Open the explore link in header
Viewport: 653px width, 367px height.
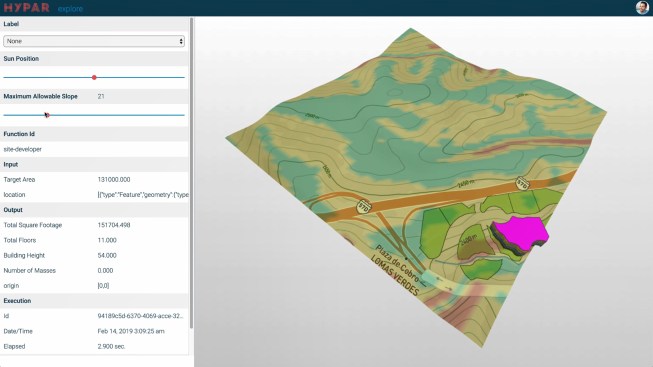click(70, 9)
